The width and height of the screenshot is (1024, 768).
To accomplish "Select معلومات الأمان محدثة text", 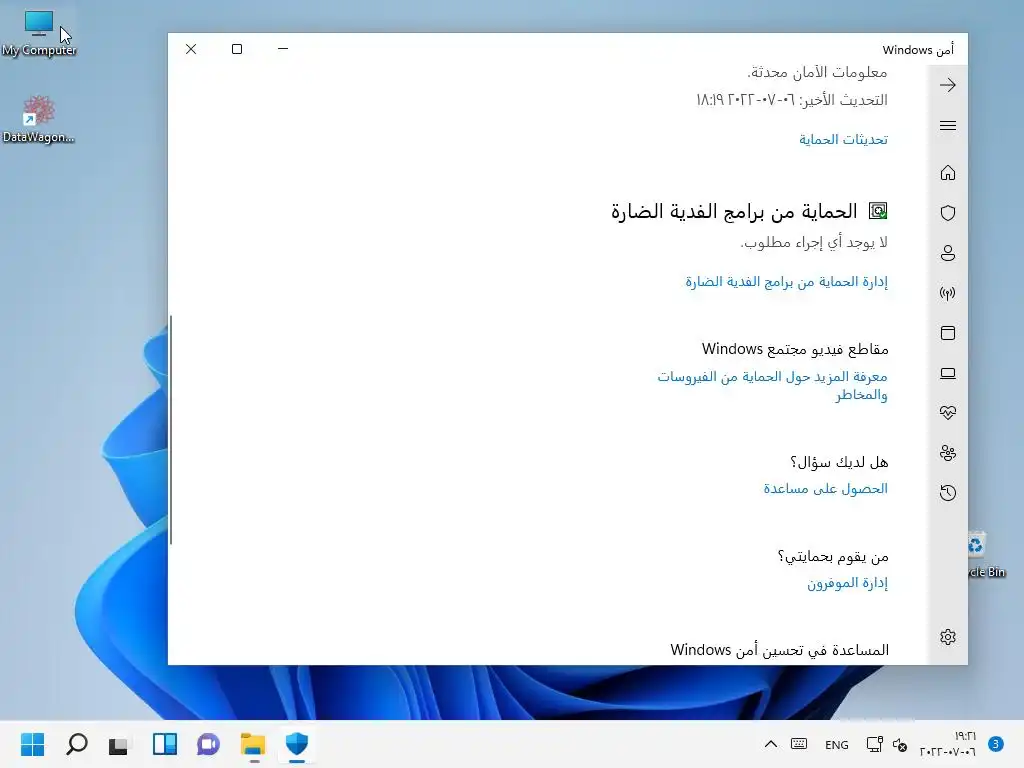I will (x=817, y=72).
